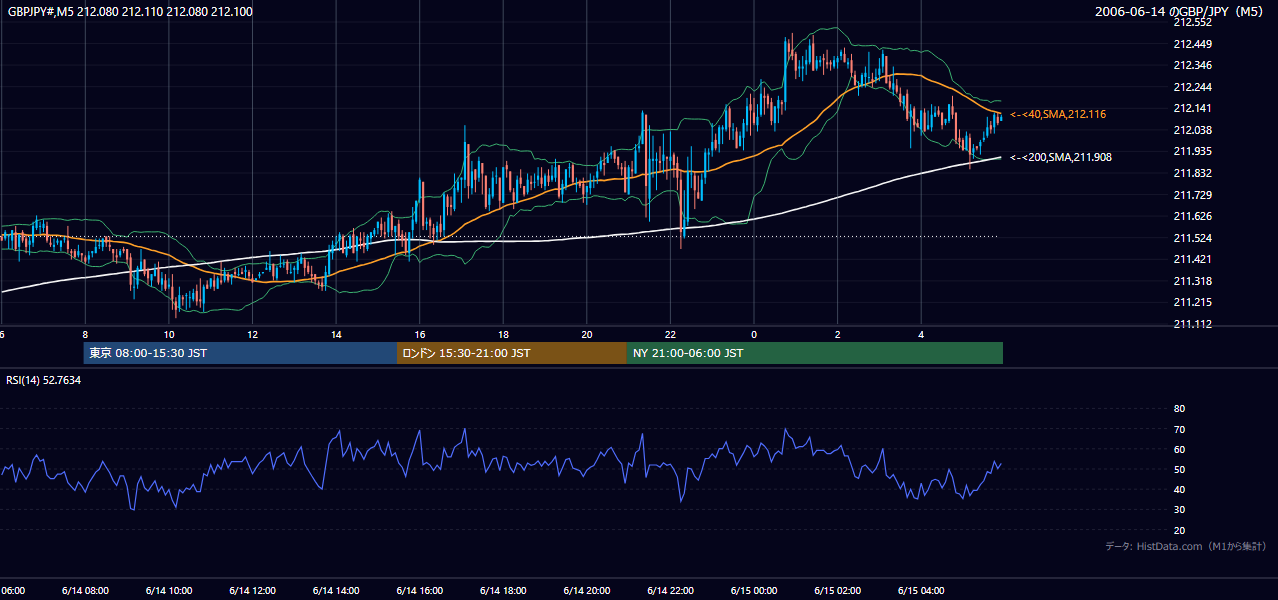
Task: Select the ロンドン 15:30-21:00 JST session bar
Action: 512,353
